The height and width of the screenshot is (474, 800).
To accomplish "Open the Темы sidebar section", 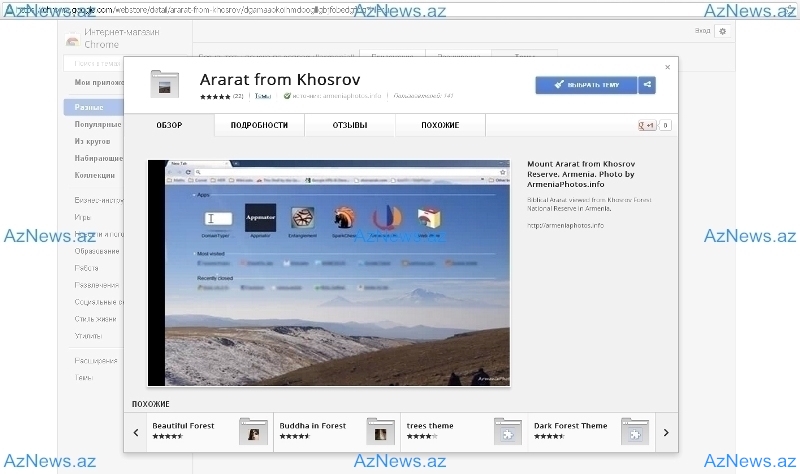I will pos(84,378).
